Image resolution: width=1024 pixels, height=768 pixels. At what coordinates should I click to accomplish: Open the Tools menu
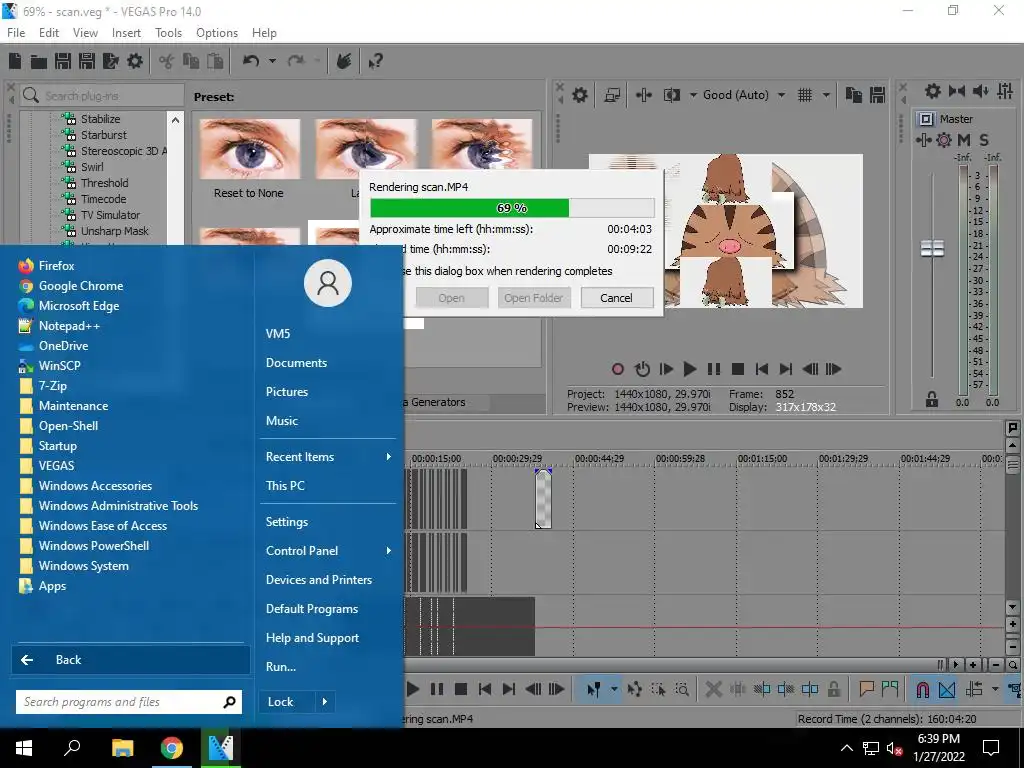pyautogui.click(x=168, y=33)
